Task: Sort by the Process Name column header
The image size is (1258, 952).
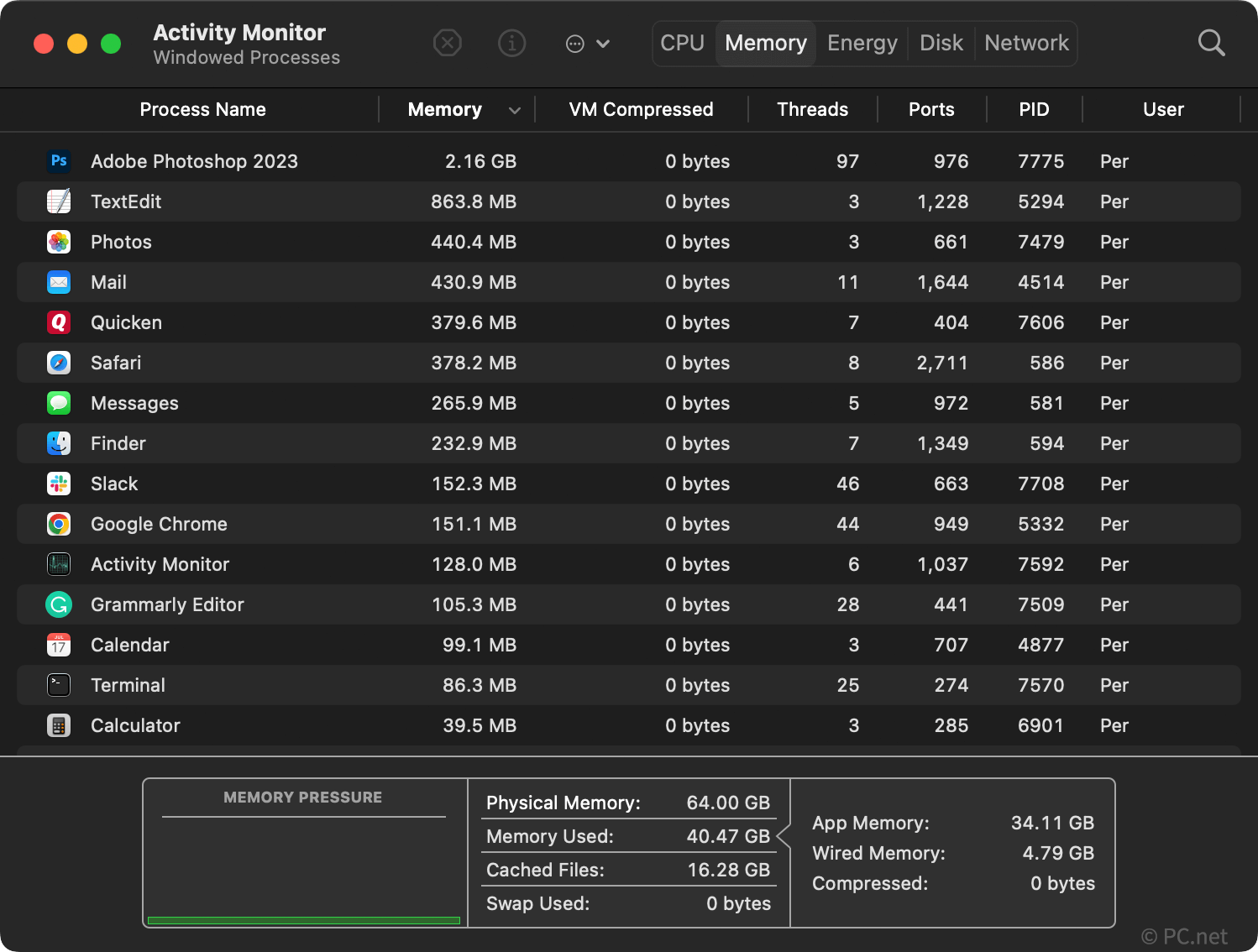Action: pyautogui.click(x=202, y=109)
